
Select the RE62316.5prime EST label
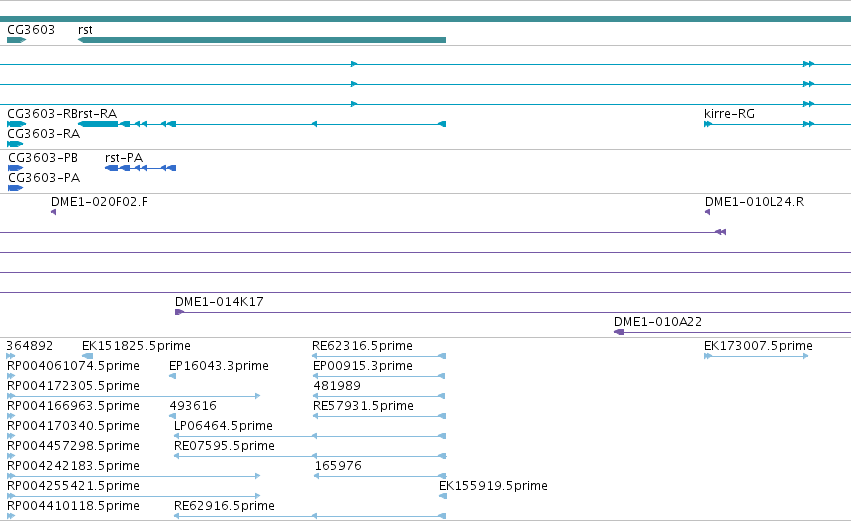click(363, 346)
